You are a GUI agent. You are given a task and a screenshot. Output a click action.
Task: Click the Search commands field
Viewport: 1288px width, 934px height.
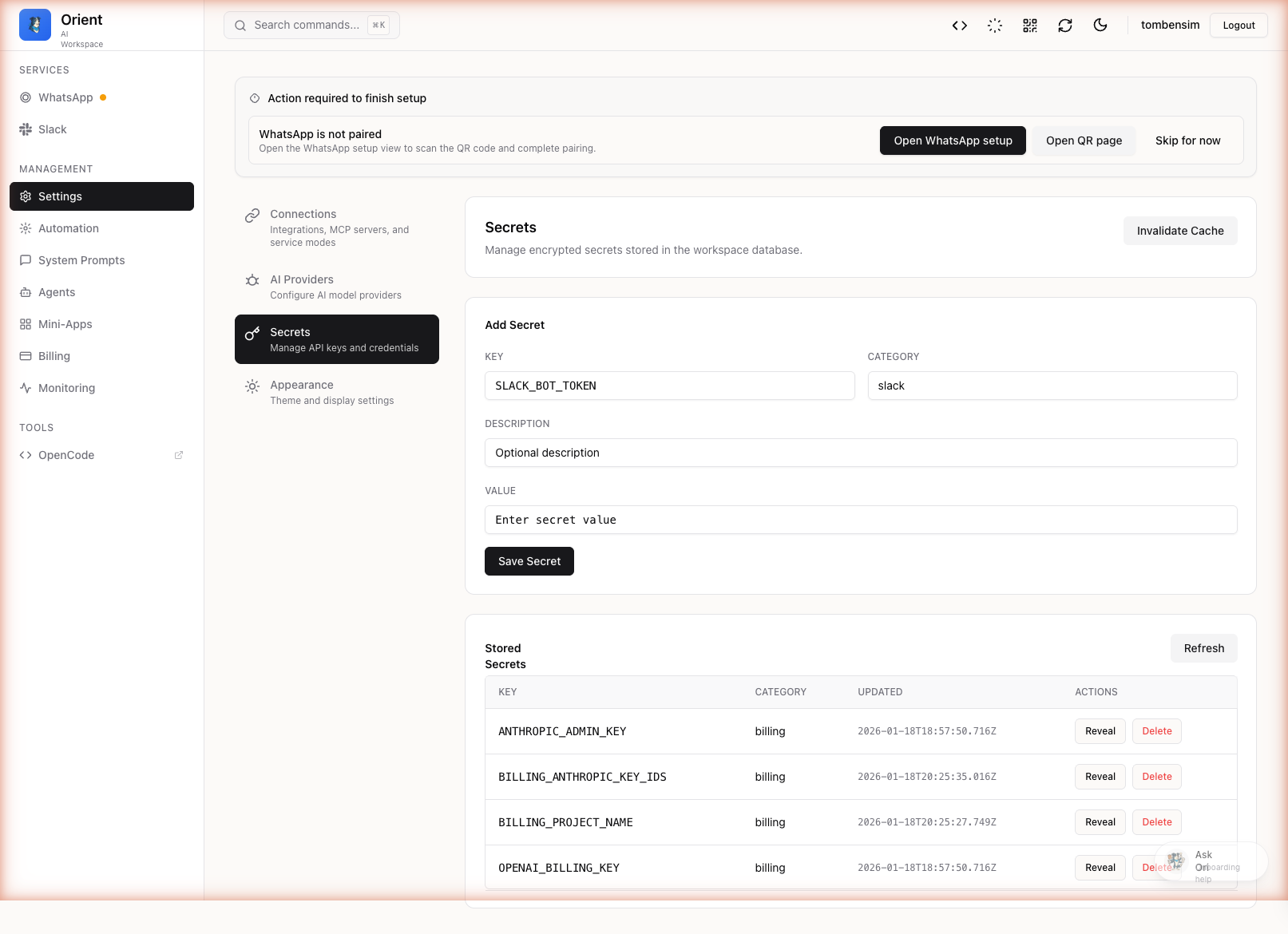(x=311, y=25)
